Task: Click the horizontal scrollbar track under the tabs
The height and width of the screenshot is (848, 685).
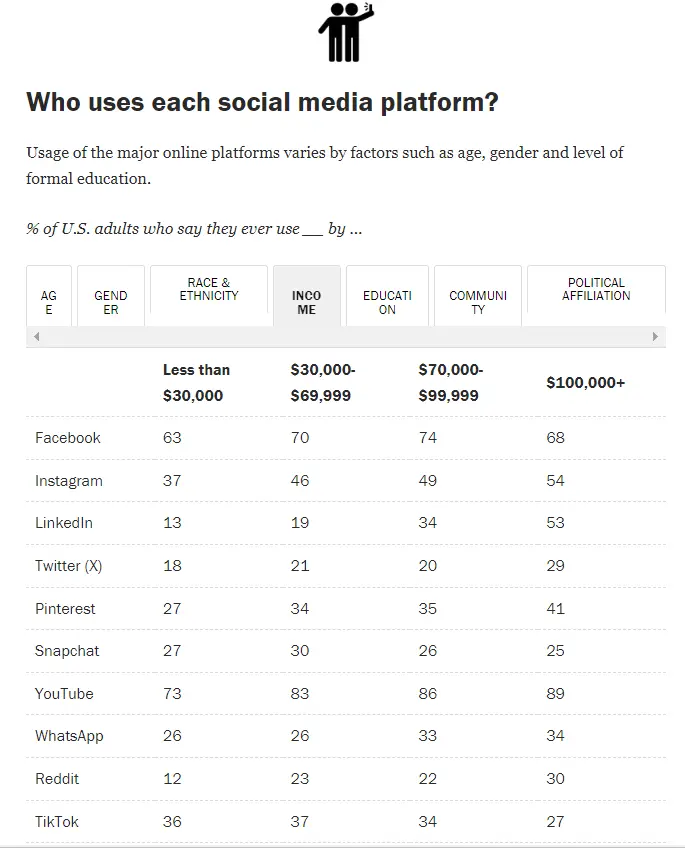Action: coord(346,337)
